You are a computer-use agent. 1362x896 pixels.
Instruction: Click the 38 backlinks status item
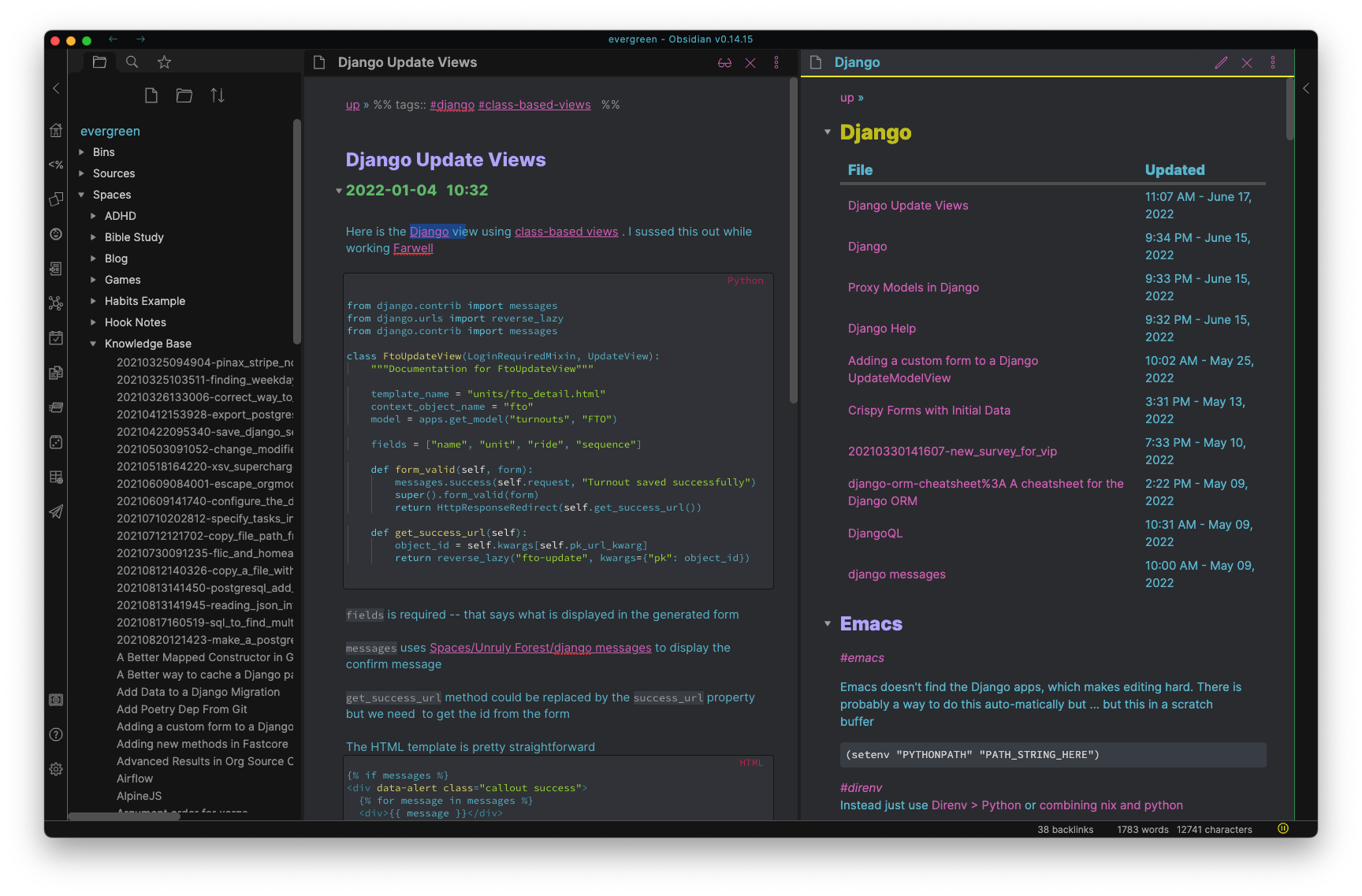[x=1065, y=830]
